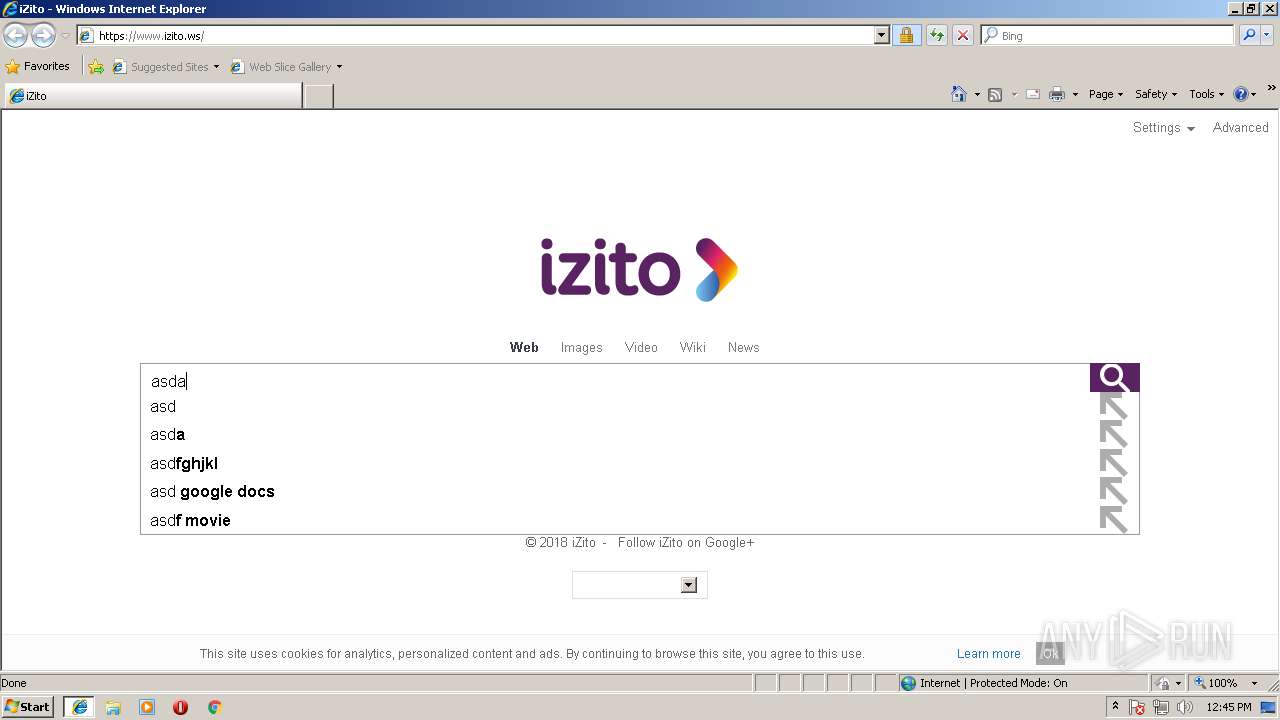1280x720 pixels.
Task: Click 'Follow iZito on Google+' link
Action: coord(686,542)
